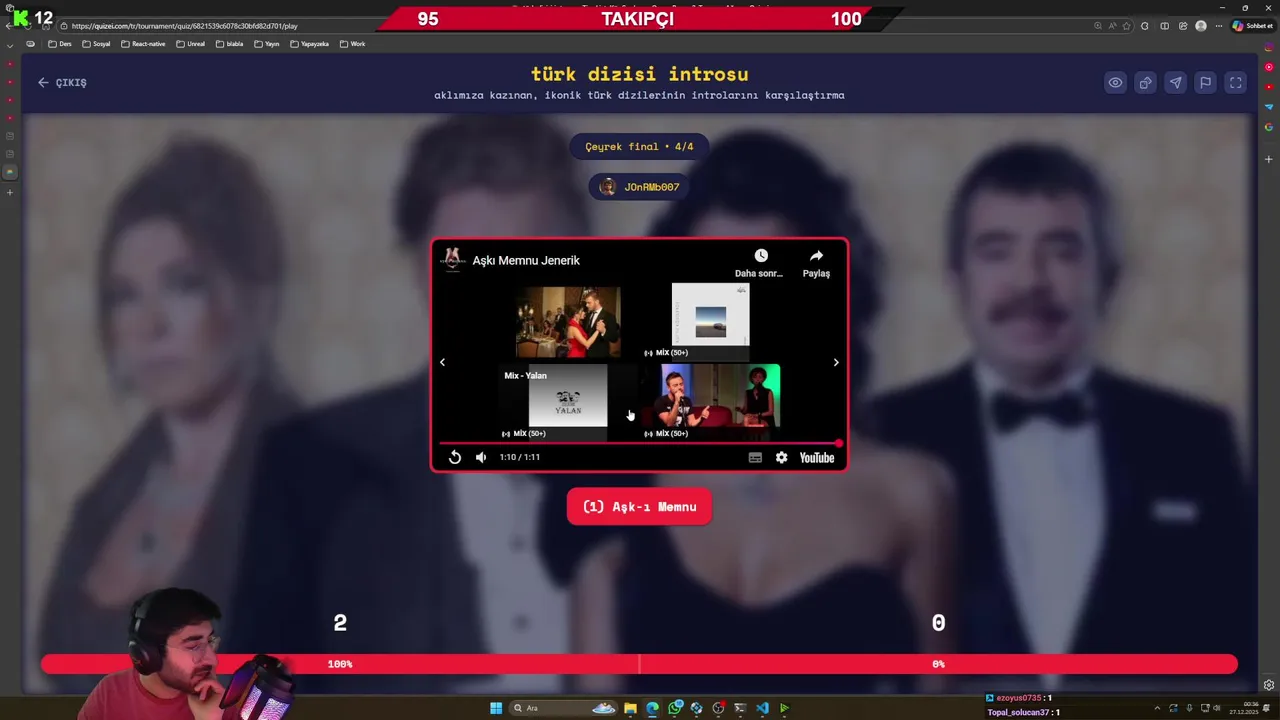Screen dimensions: 1280x720
Task: Open WhatsApp from taskbar
Action: 675,708
